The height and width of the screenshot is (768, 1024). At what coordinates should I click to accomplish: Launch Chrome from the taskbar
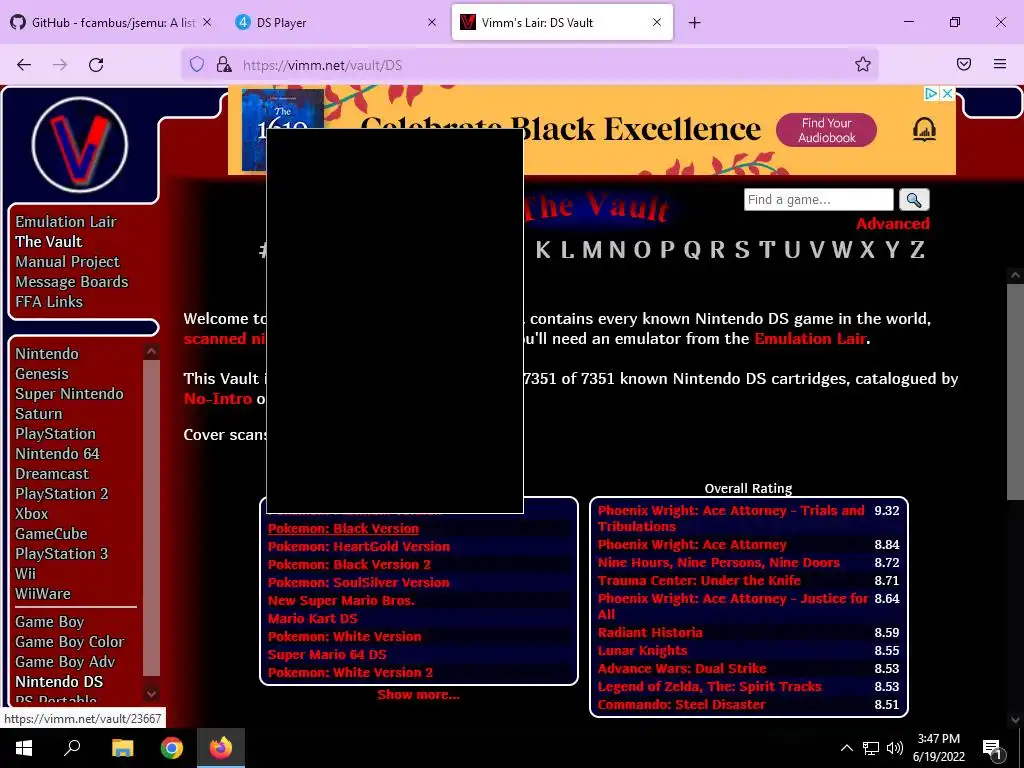(x=172, y=748)
